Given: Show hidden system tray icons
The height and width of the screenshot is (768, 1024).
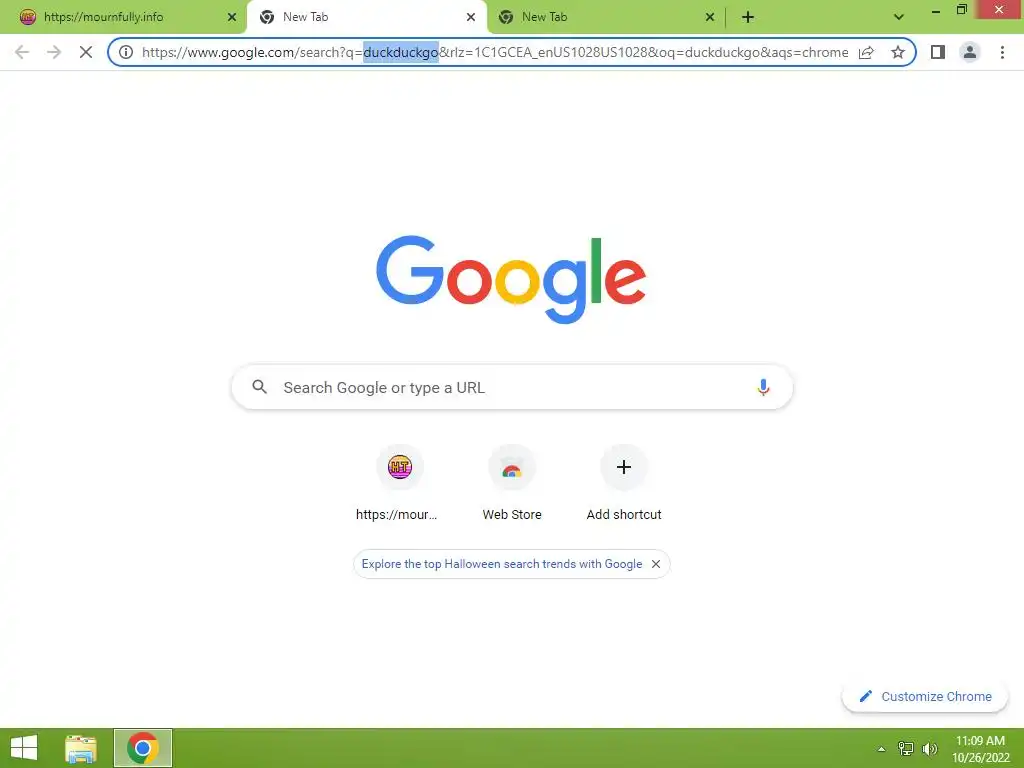Looking at the screenshot, I should [881, 749].
